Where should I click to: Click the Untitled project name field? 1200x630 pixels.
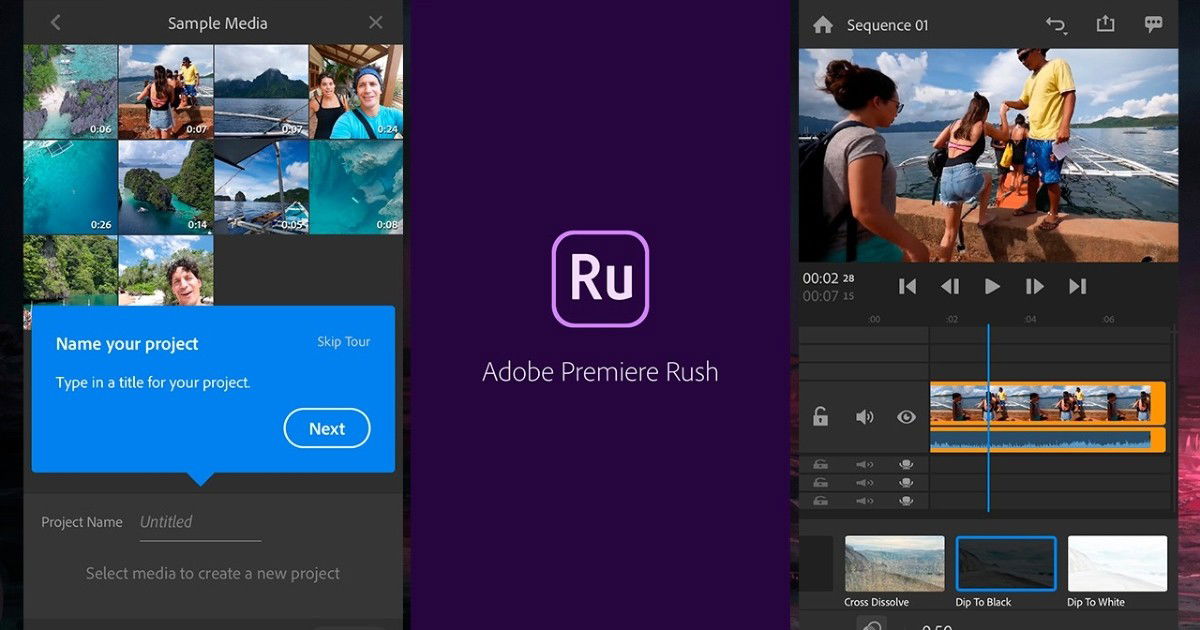click(200, 522)
